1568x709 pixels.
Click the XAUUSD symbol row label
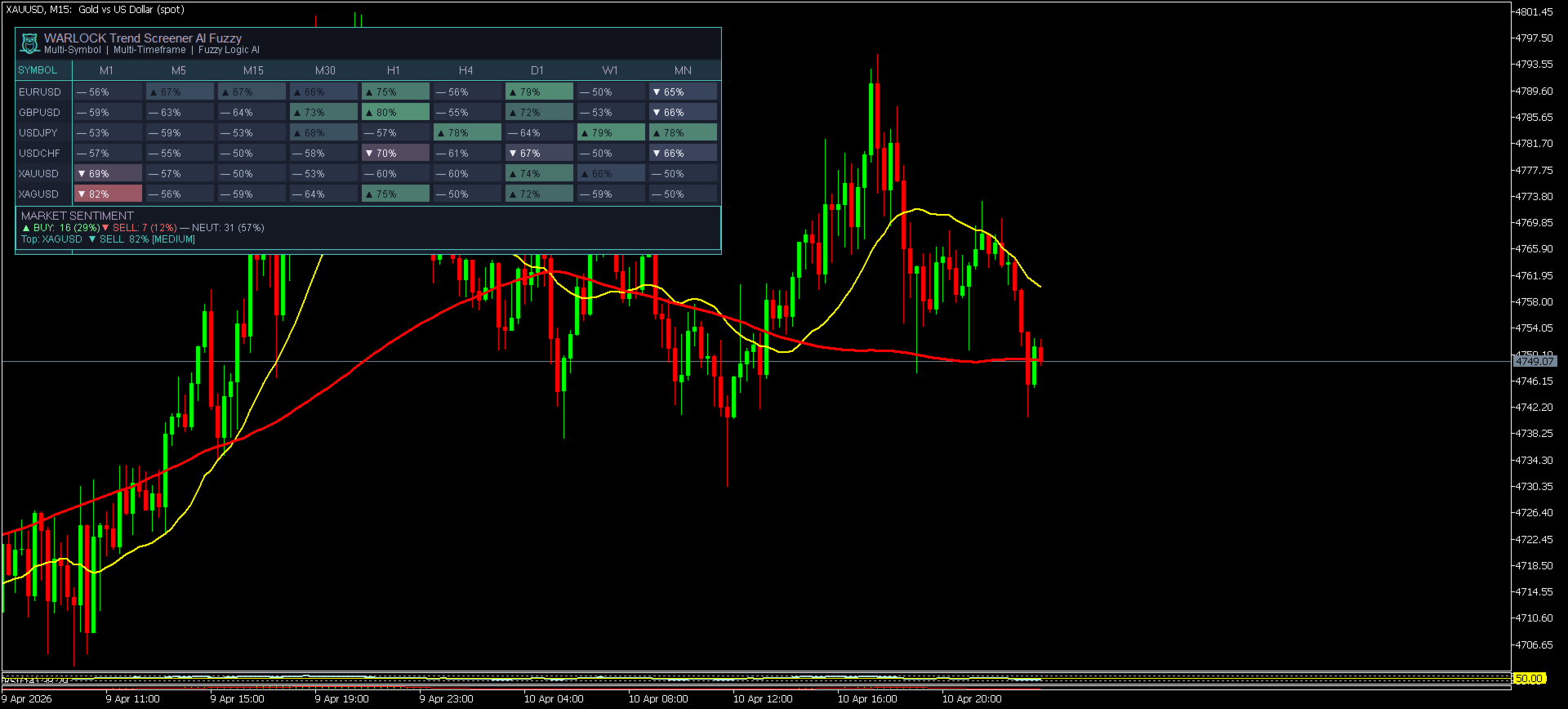(39, 174)
